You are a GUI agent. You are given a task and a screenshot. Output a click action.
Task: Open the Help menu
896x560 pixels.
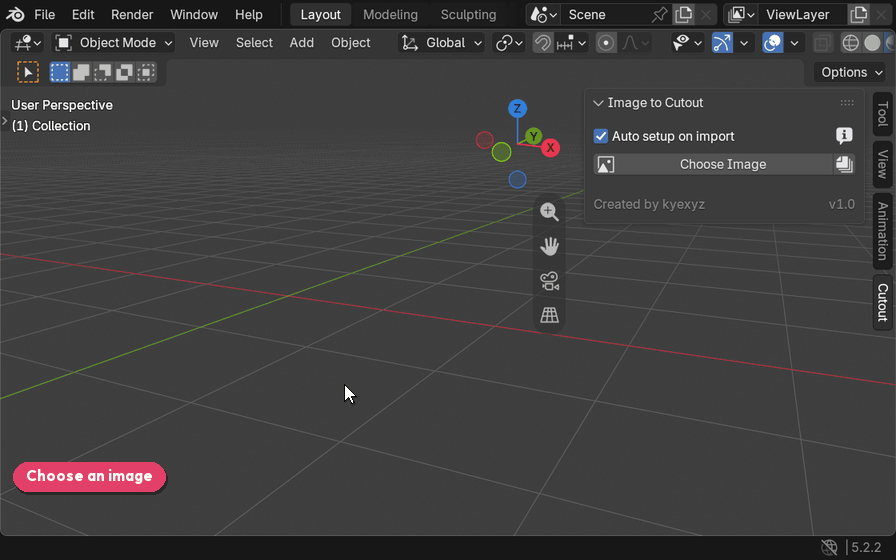[x=249, y=14]
